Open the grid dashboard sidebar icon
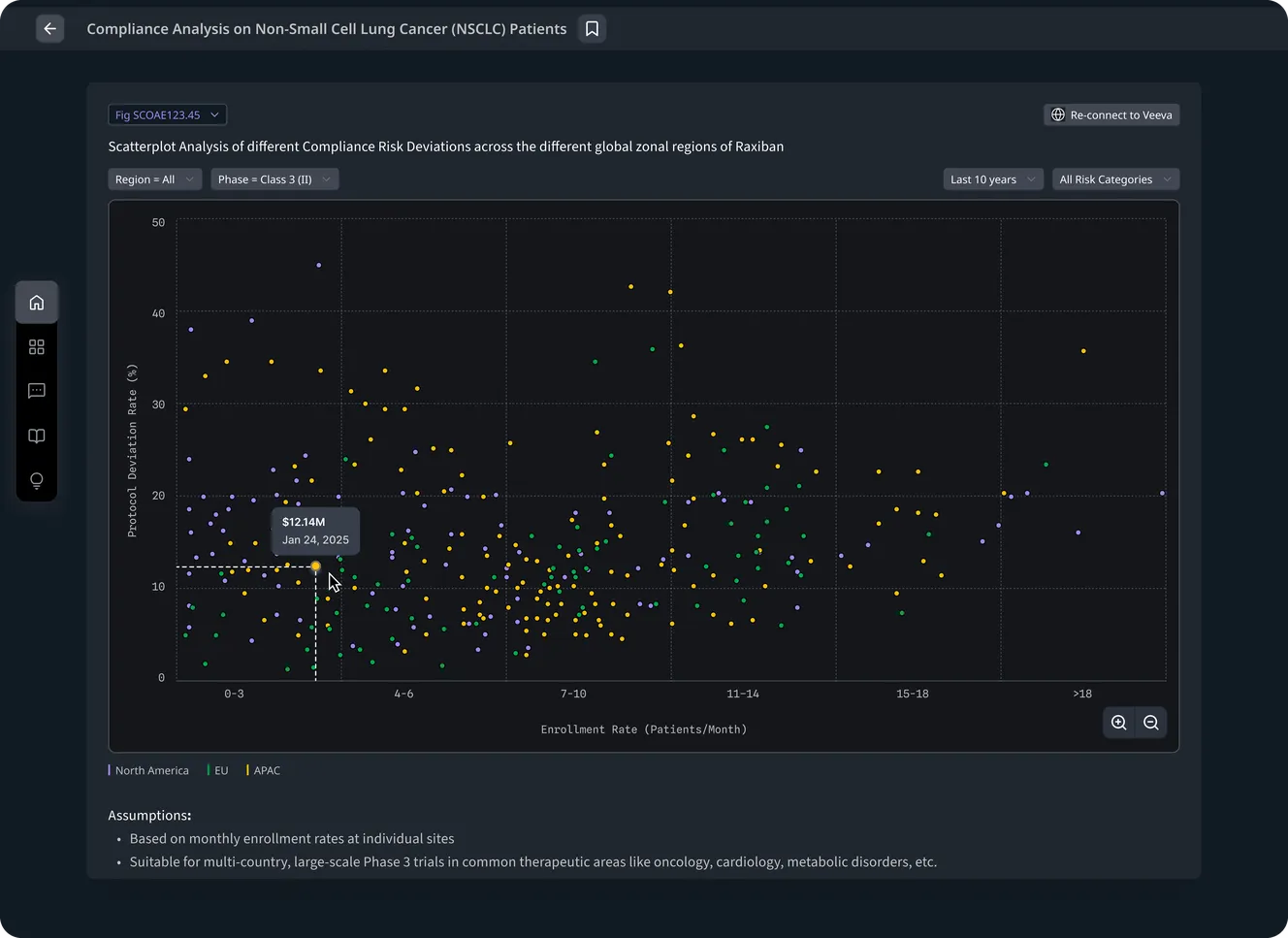Image resolution: width=1288 pixels, height=938 pixels. [37, 347]
